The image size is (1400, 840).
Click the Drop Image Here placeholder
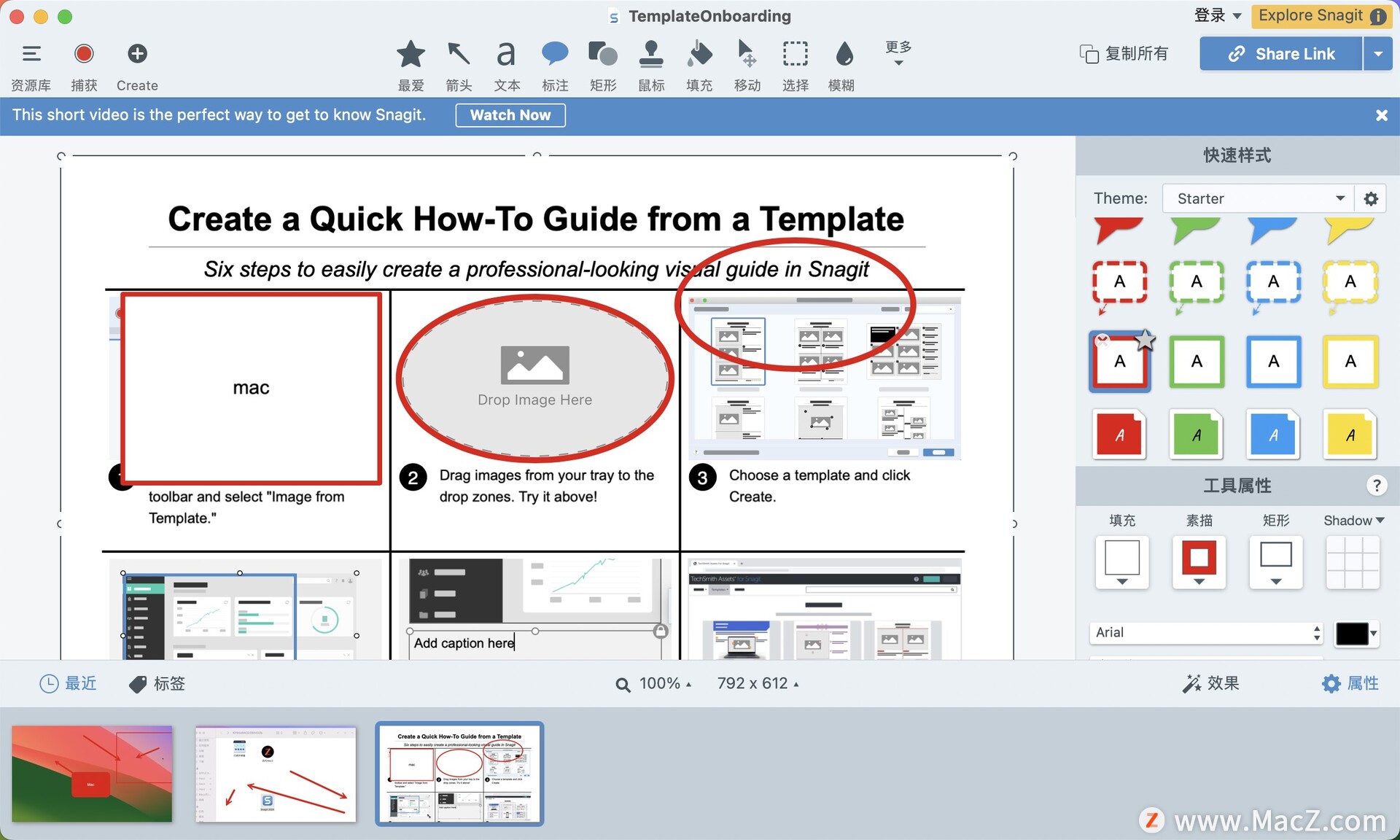pos(534,378)
